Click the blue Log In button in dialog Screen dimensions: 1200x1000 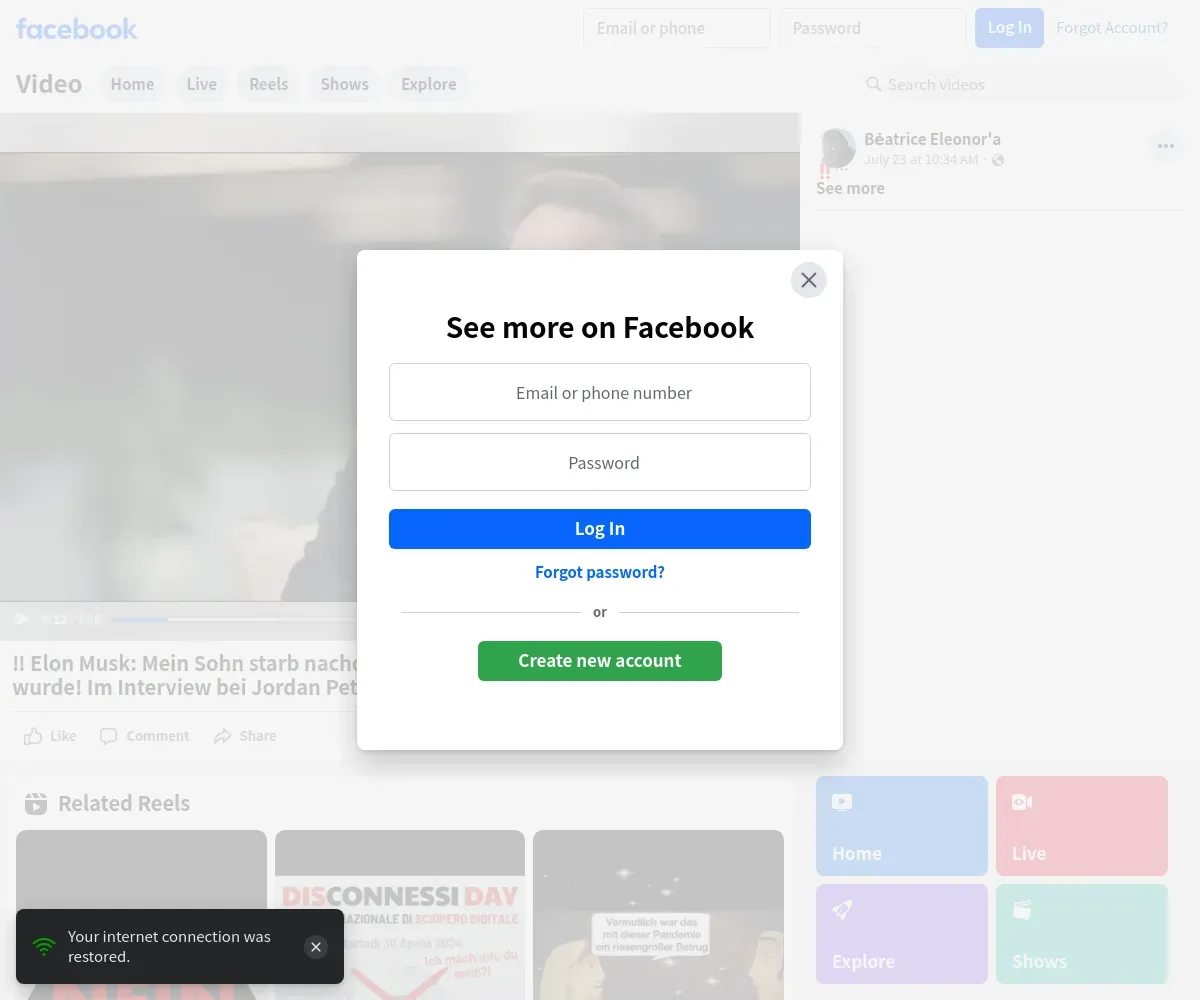coord(600,529)
